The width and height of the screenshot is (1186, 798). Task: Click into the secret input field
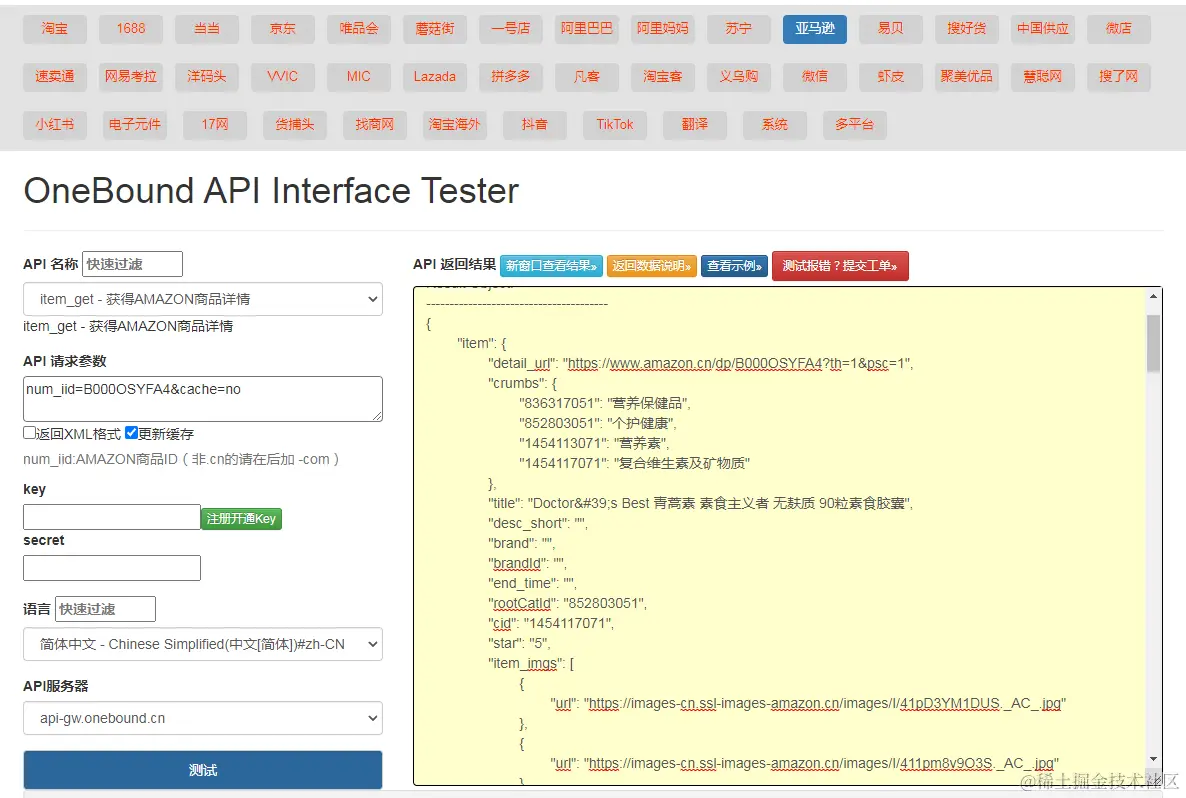click(x=112, y=568)
